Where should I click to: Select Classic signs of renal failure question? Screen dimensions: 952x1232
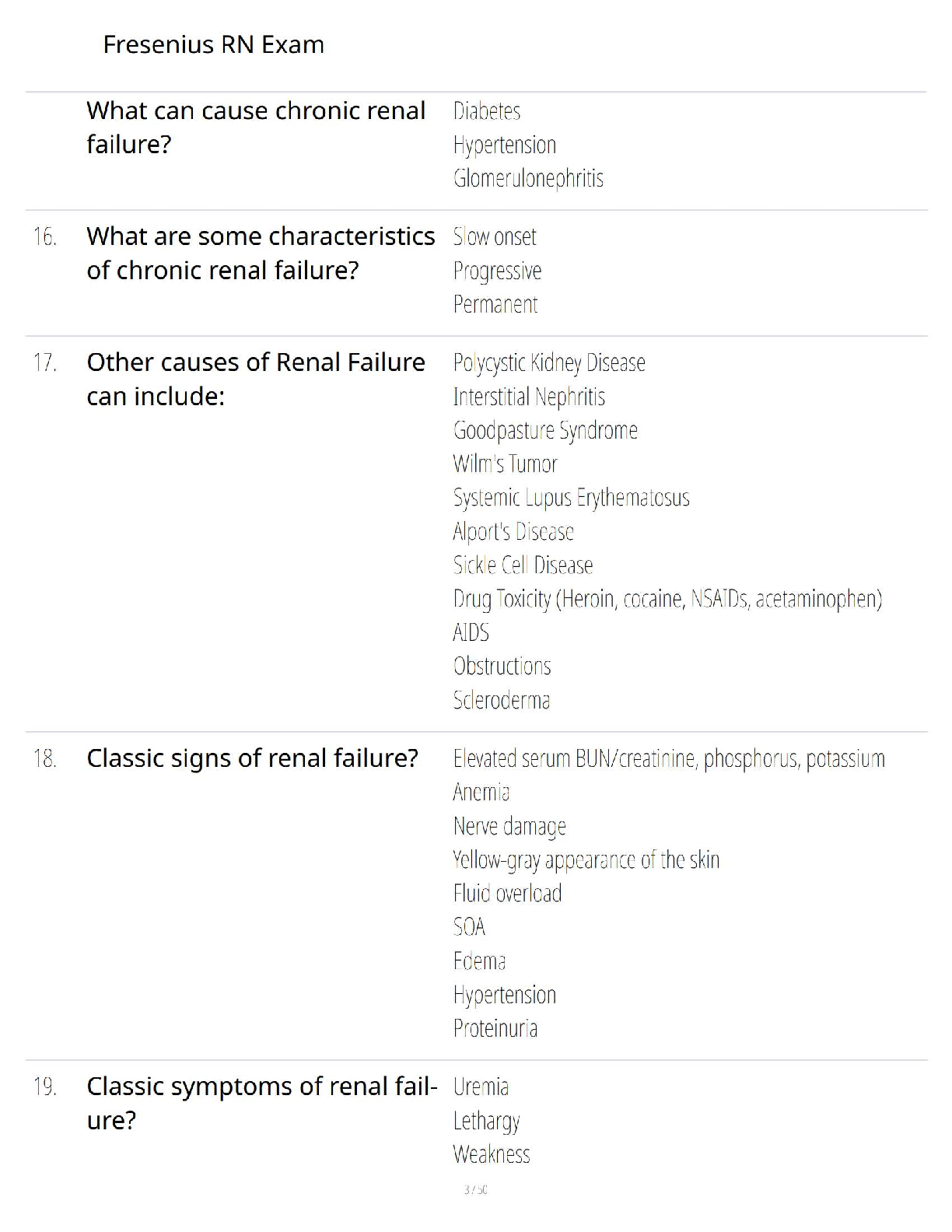pos(252,758)
